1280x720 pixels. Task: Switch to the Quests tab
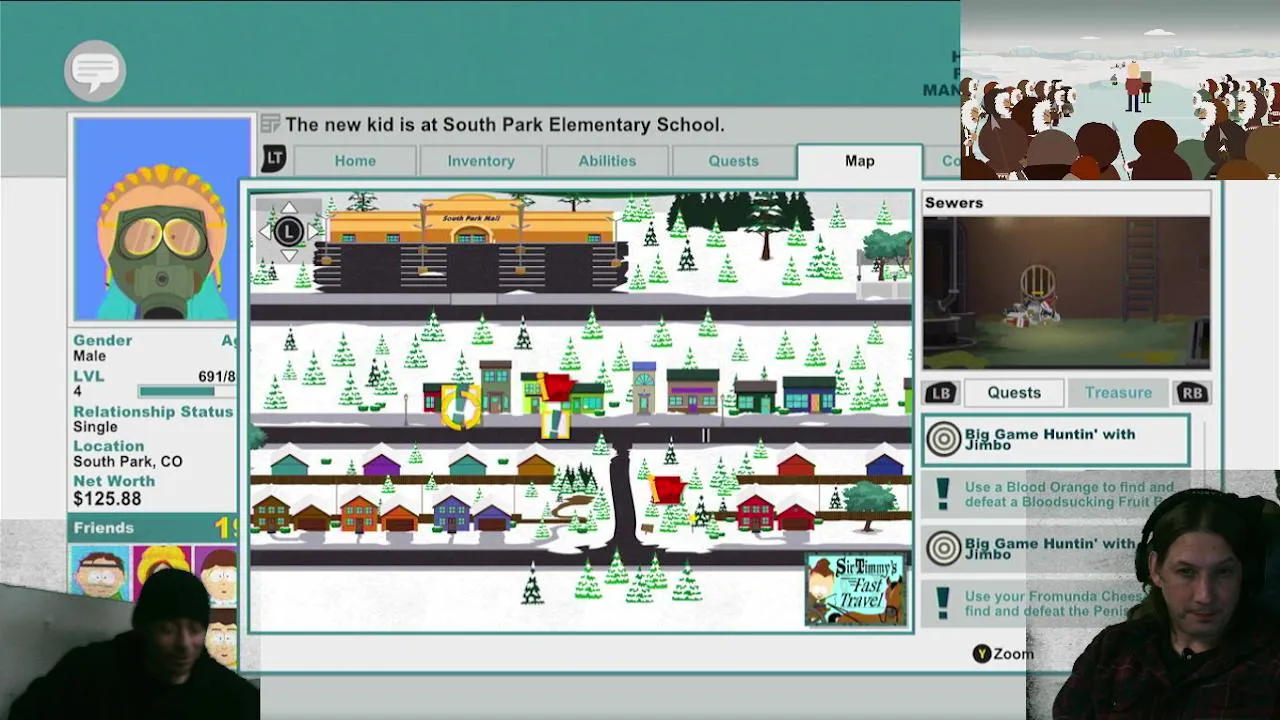tap(733, 161)
